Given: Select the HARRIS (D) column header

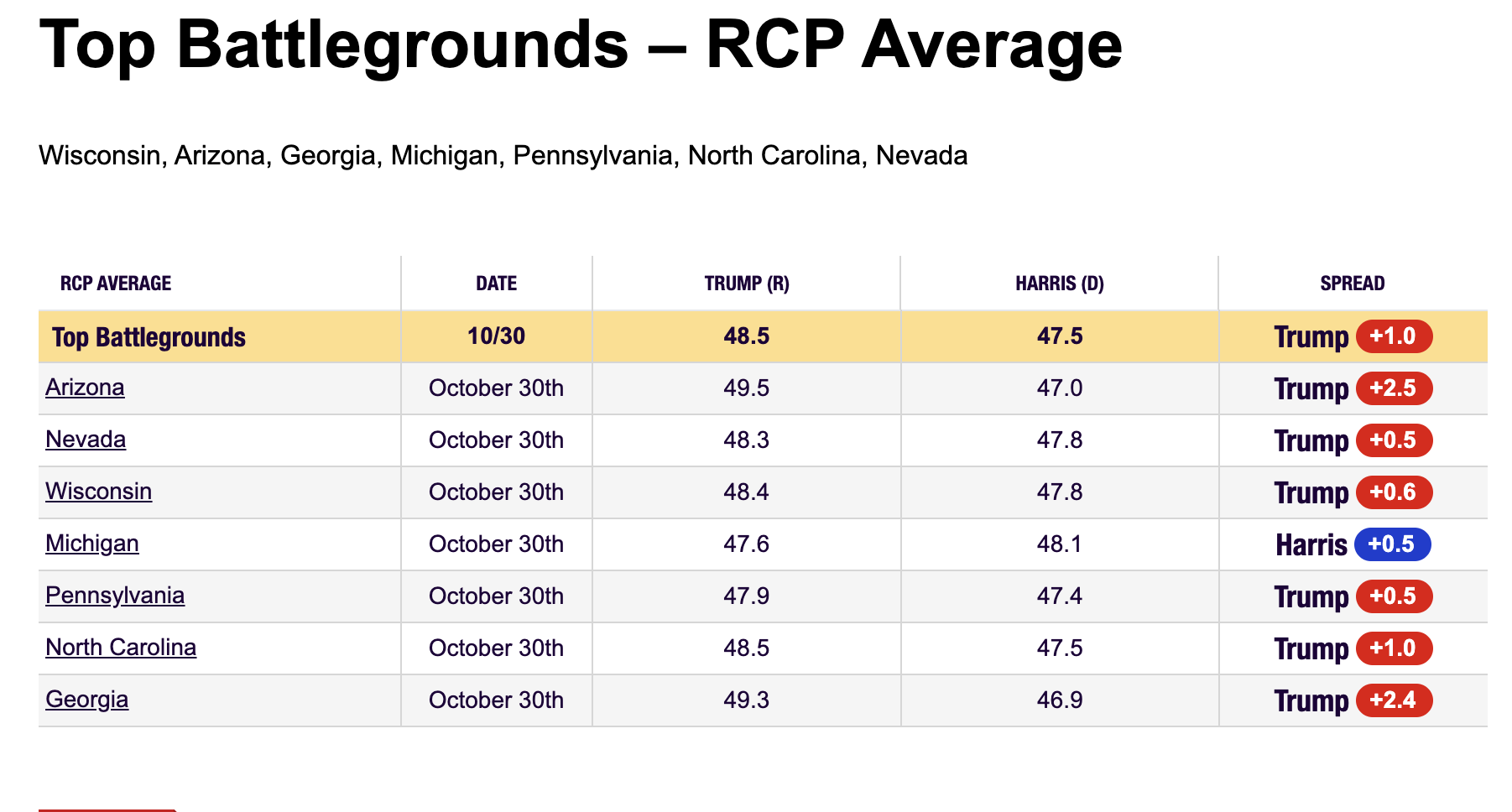Looking at the screenshot, I should (x=1060, y=284).
